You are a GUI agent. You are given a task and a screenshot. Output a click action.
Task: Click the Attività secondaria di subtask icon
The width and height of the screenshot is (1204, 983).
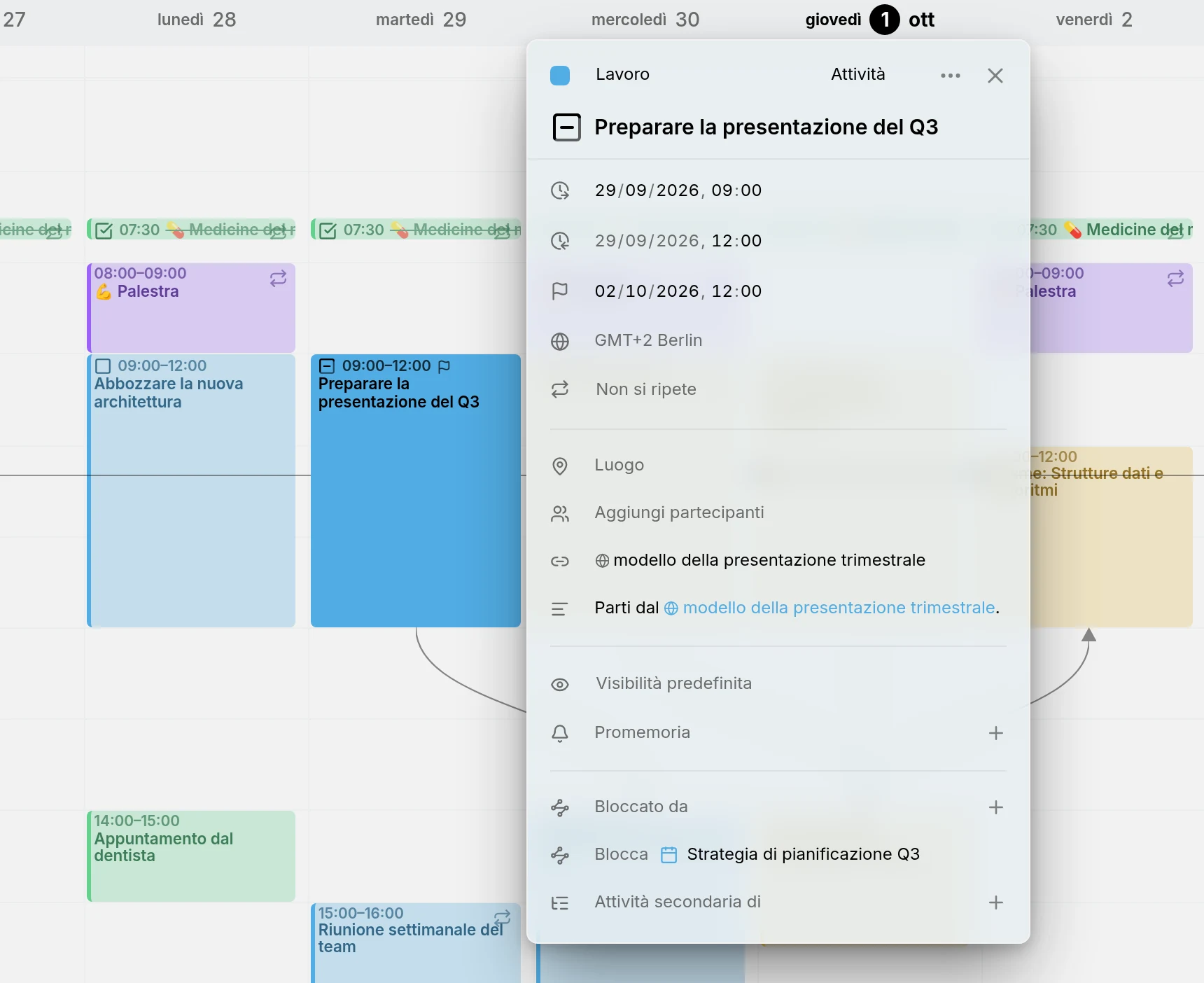click(560, 903)
